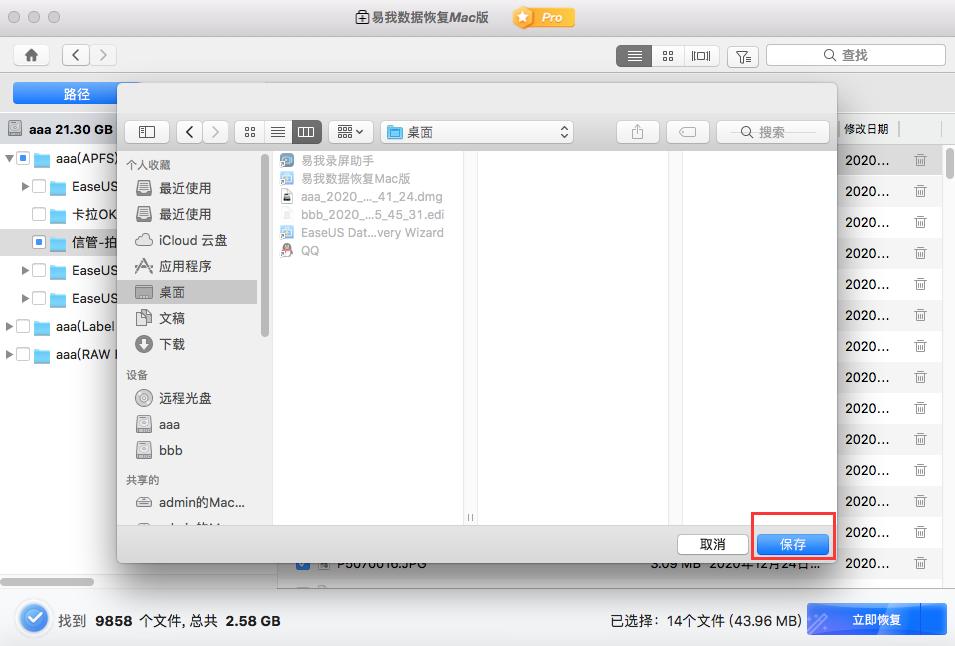Collapse the aaa(APFS) tree node
The width and height of the screenshot is (955, 646).
(9, 159)
